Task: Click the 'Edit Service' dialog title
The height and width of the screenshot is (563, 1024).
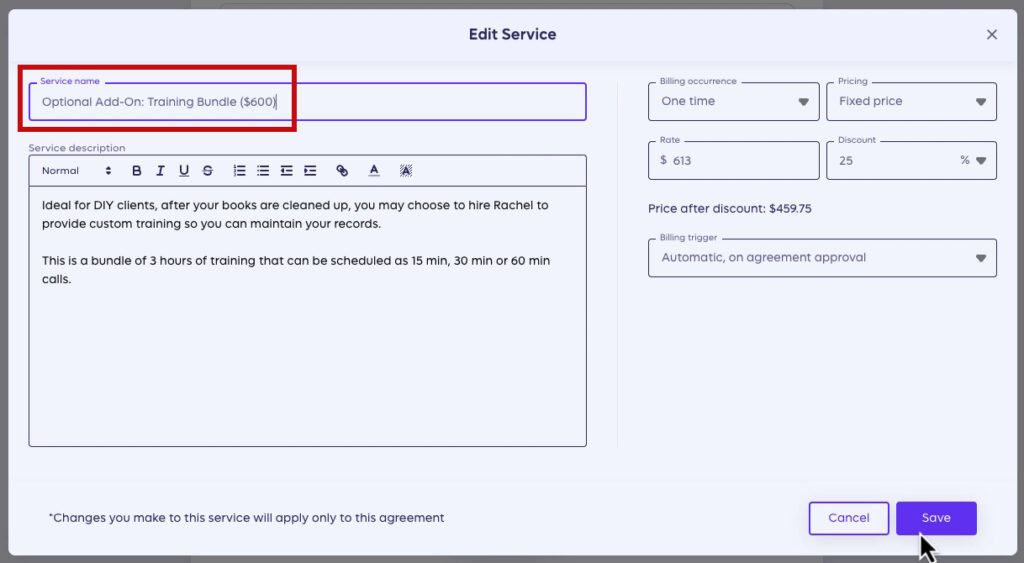Action: 512,35
